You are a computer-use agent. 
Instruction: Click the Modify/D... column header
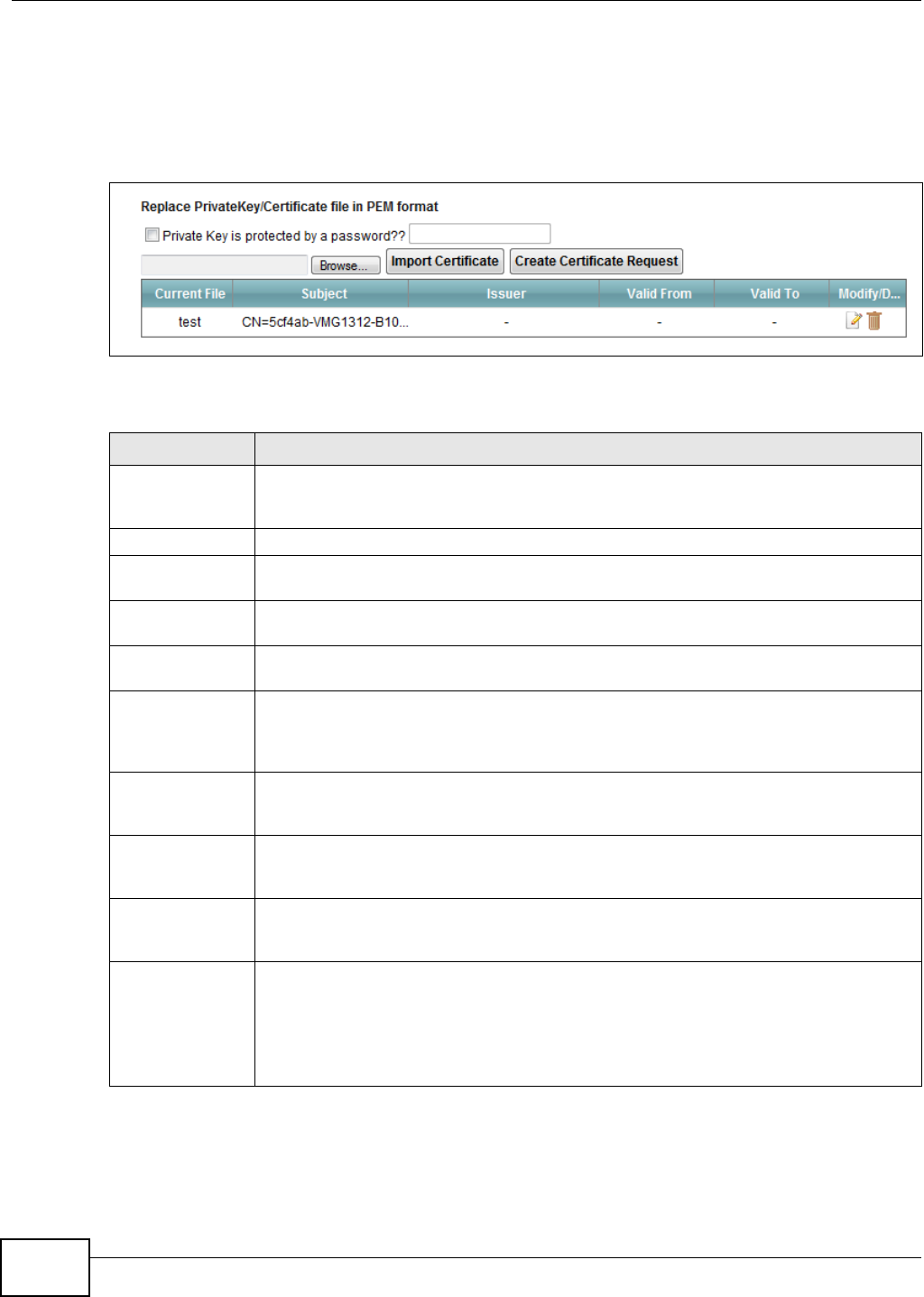[868, 293]
